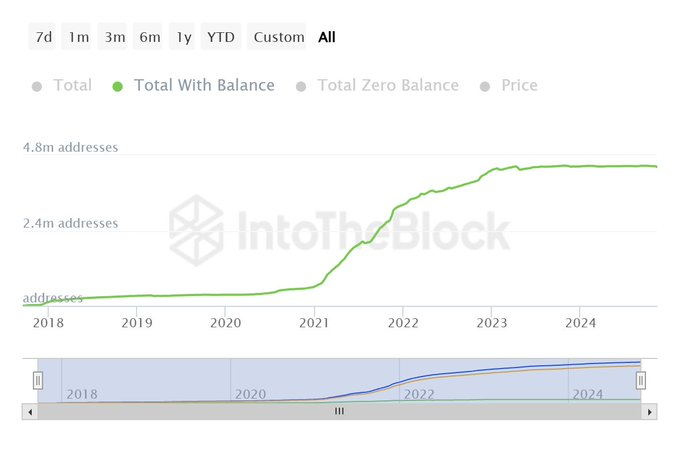Click the right scroll arrow of navigator
680x453 pixels.
pyautogui.click(x=651, y=411)
